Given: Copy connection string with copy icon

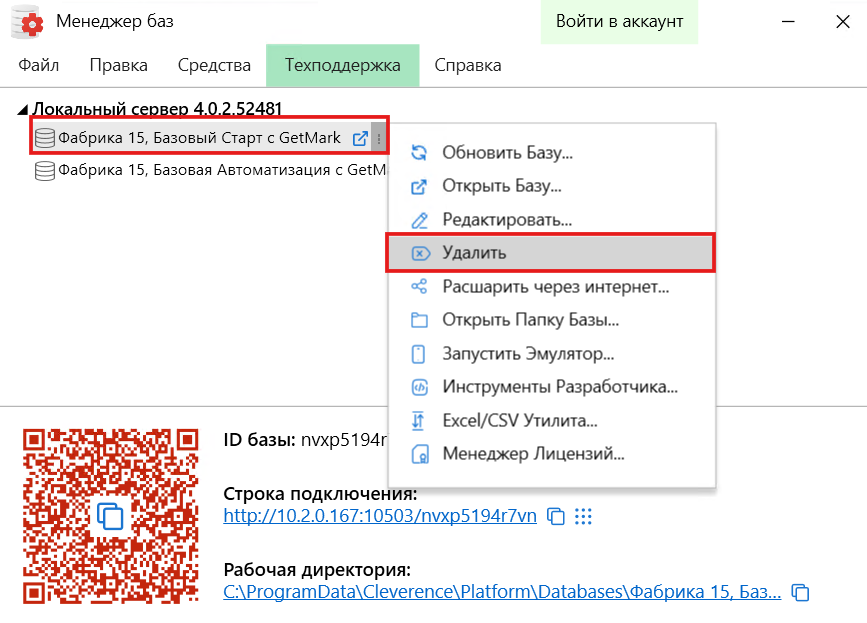Looking at the screenshot, I should coord(556,516).
